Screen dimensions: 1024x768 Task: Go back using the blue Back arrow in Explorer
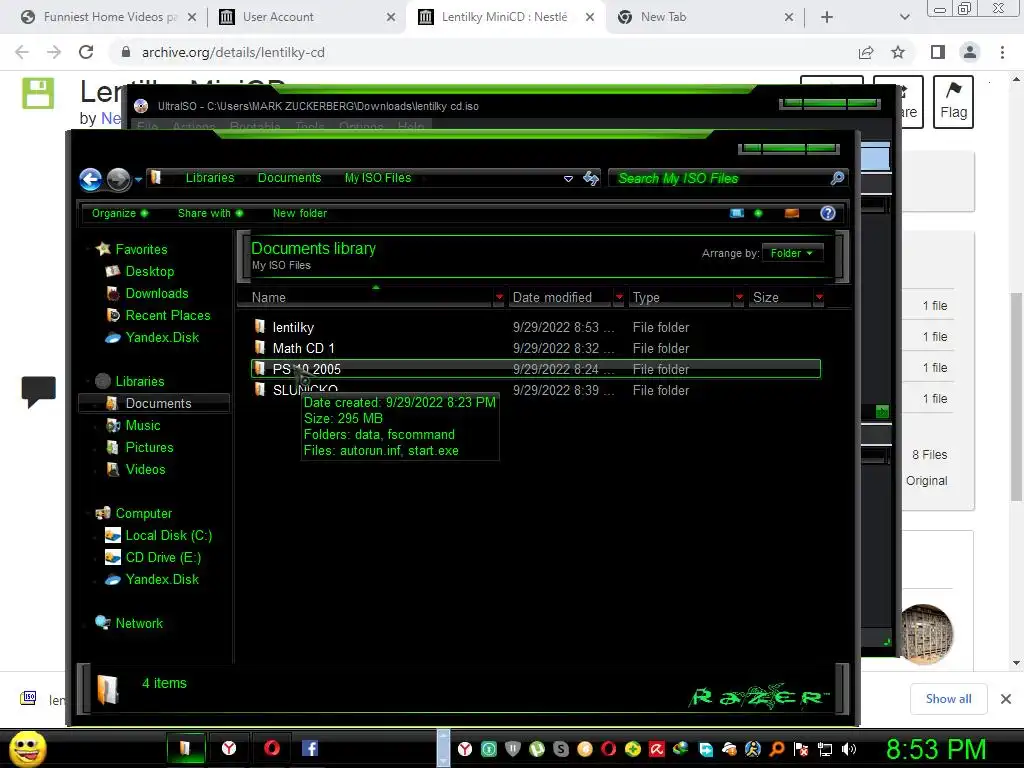pyautogui.click(x=91, y=179)
